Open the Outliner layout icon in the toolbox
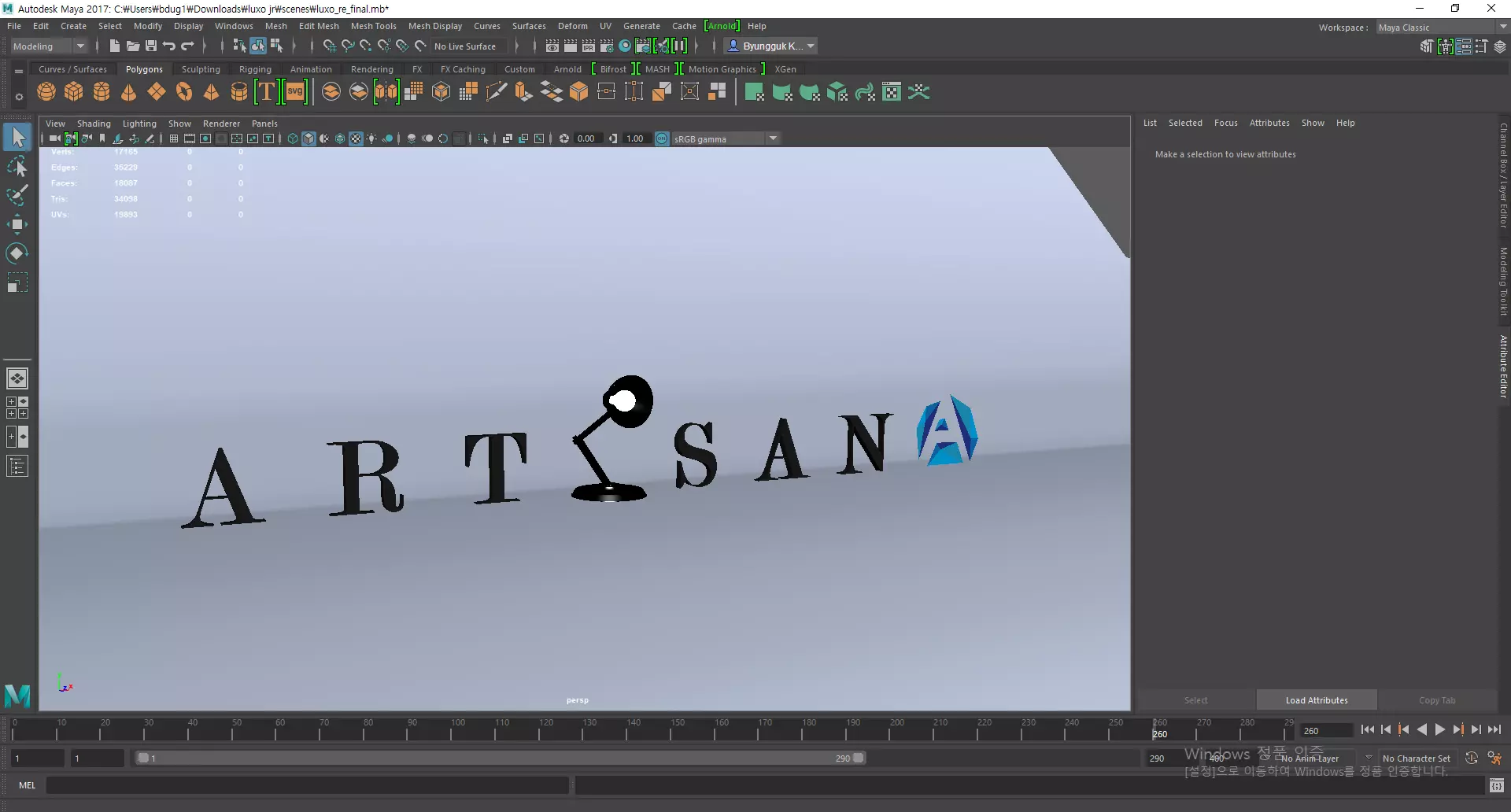This screenshot has width=1511, height=812. click(17, 467)
